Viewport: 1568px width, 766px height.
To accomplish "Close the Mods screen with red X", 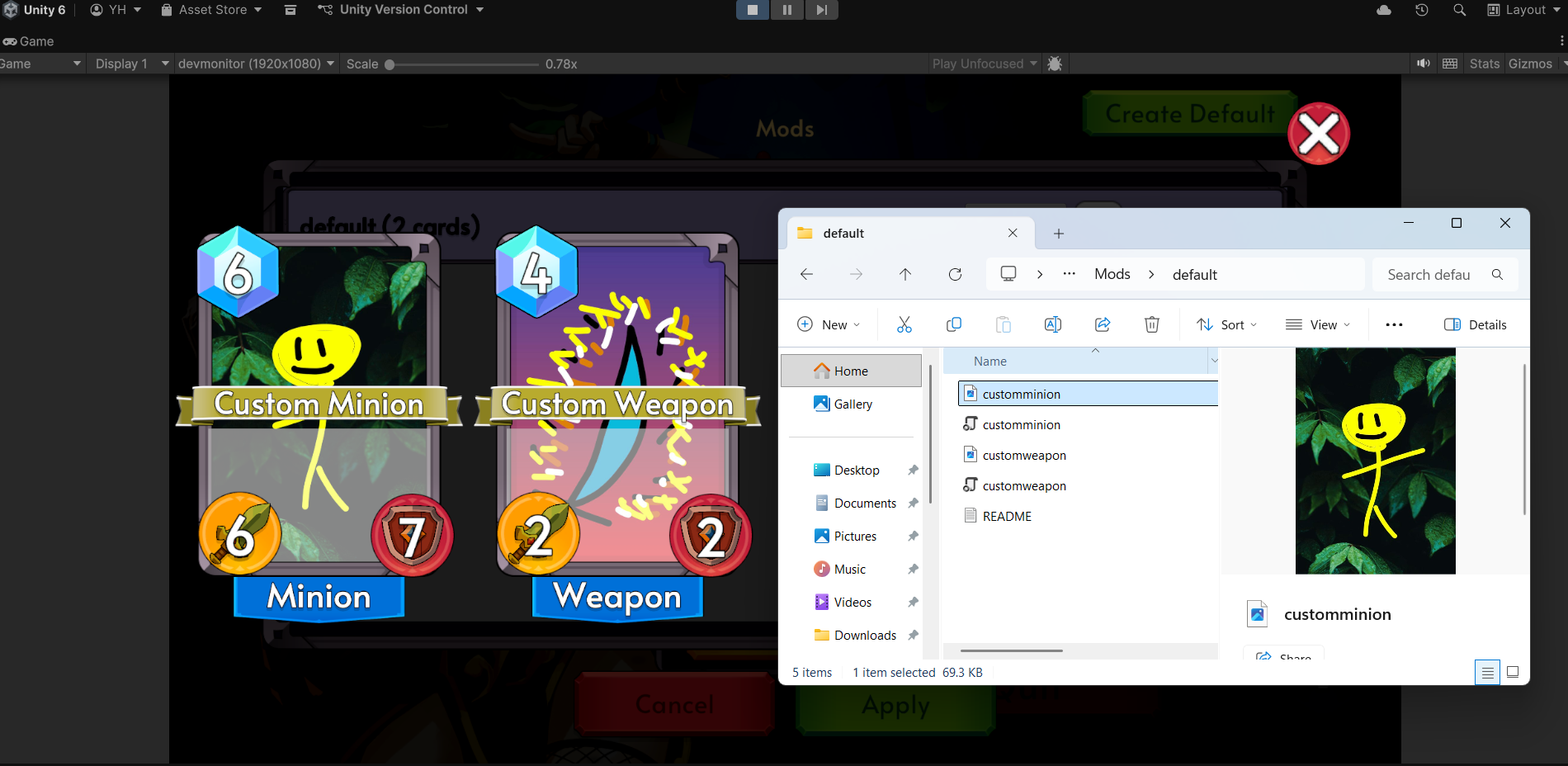I will coord(1319,134).
